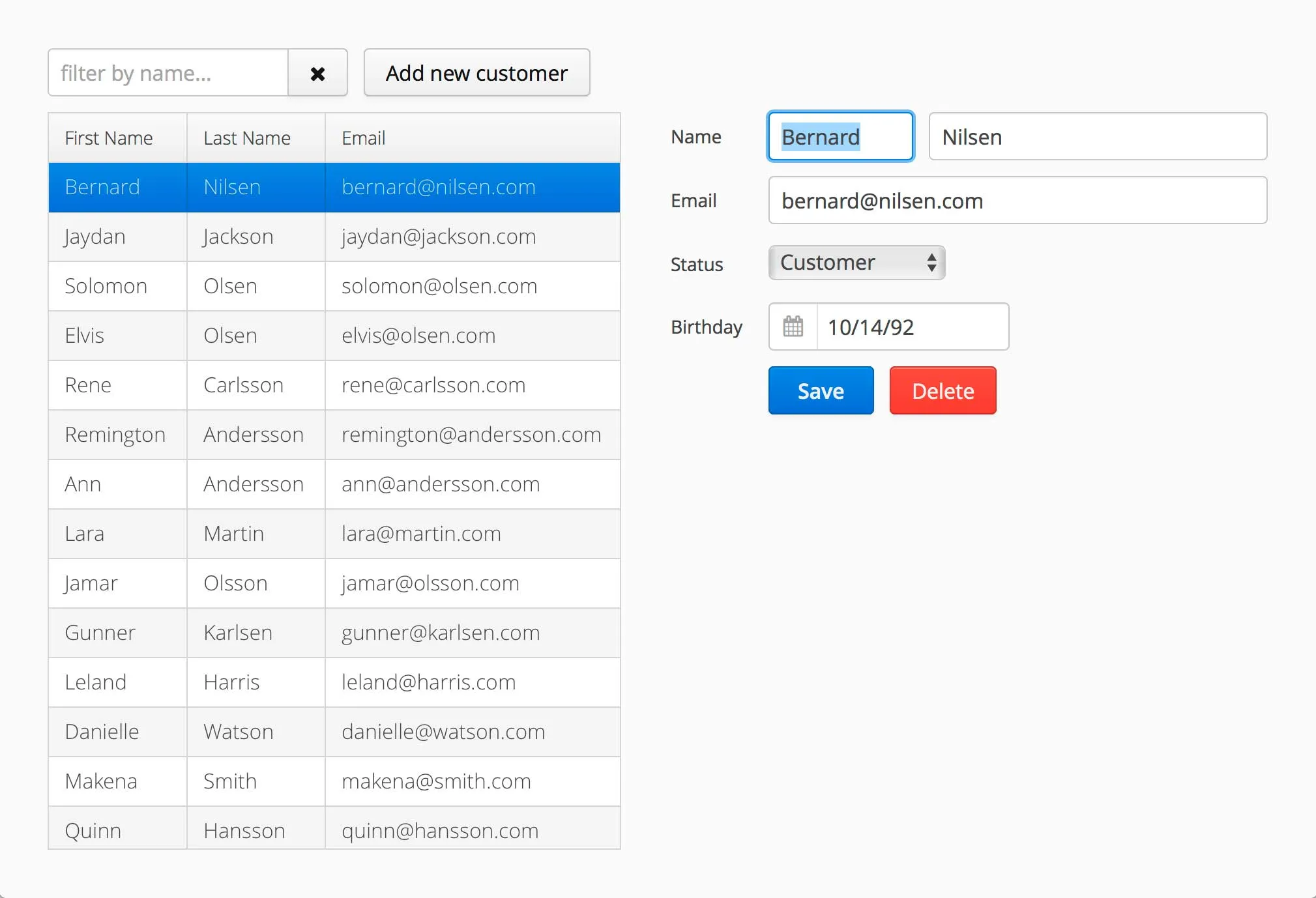Click the Email column header
Image resolution: width=1316 pixels, height=898 pixels.
coord(363,138)
